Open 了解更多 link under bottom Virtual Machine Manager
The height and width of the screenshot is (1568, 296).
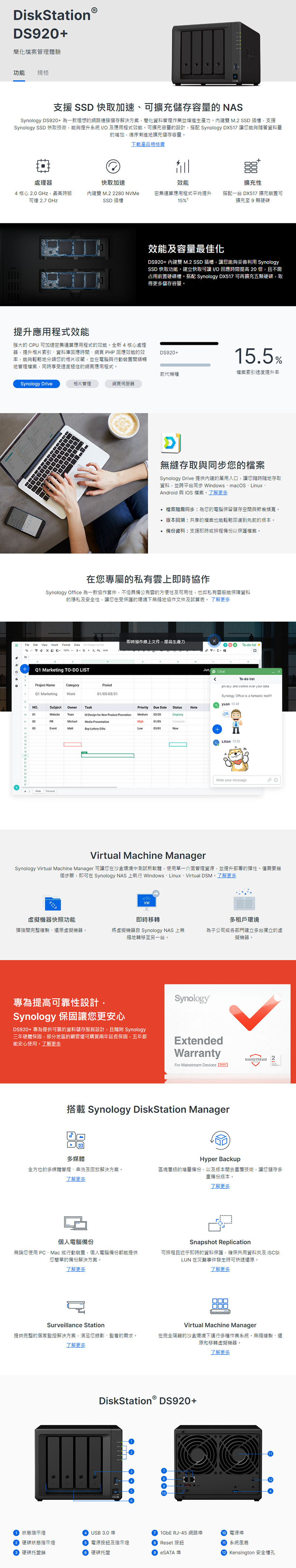click(x=220, y=1352)
